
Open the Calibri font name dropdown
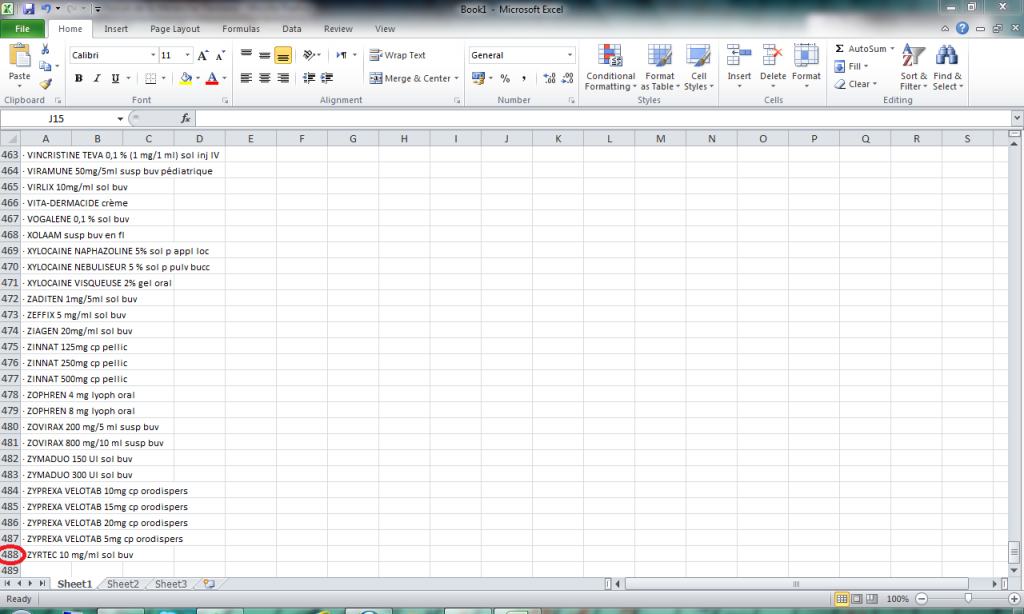[153, 55]
